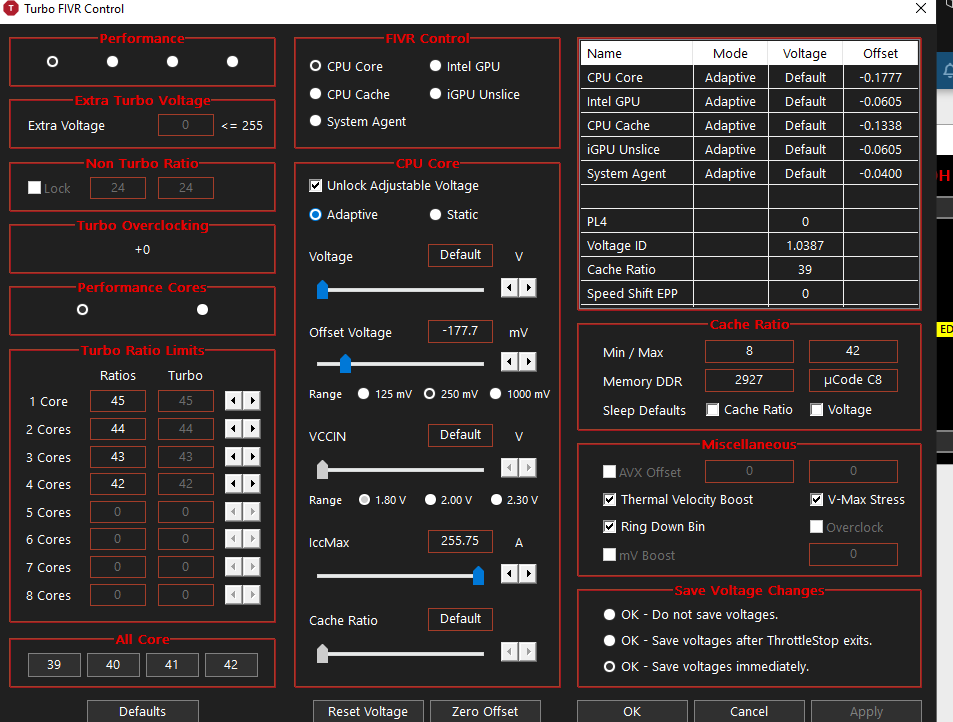
Task: Select CPU Core row in voltage table
Action: tap(749, 77)
